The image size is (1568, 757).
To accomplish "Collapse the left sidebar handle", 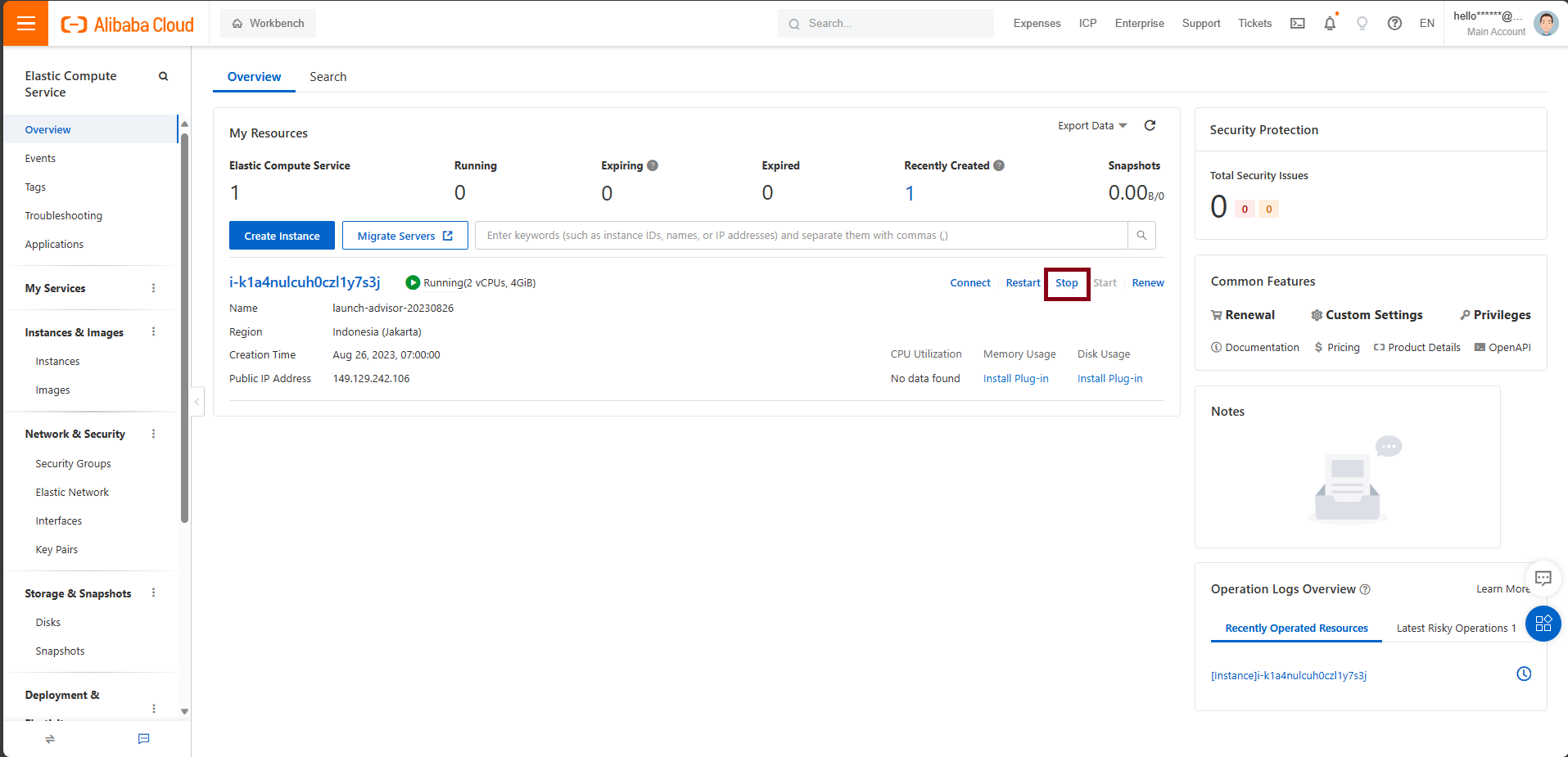I will [x=197, y=401].
